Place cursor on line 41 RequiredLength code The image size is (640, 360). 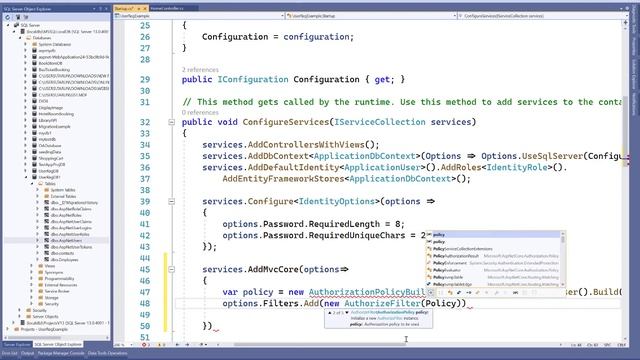(313, 224)
